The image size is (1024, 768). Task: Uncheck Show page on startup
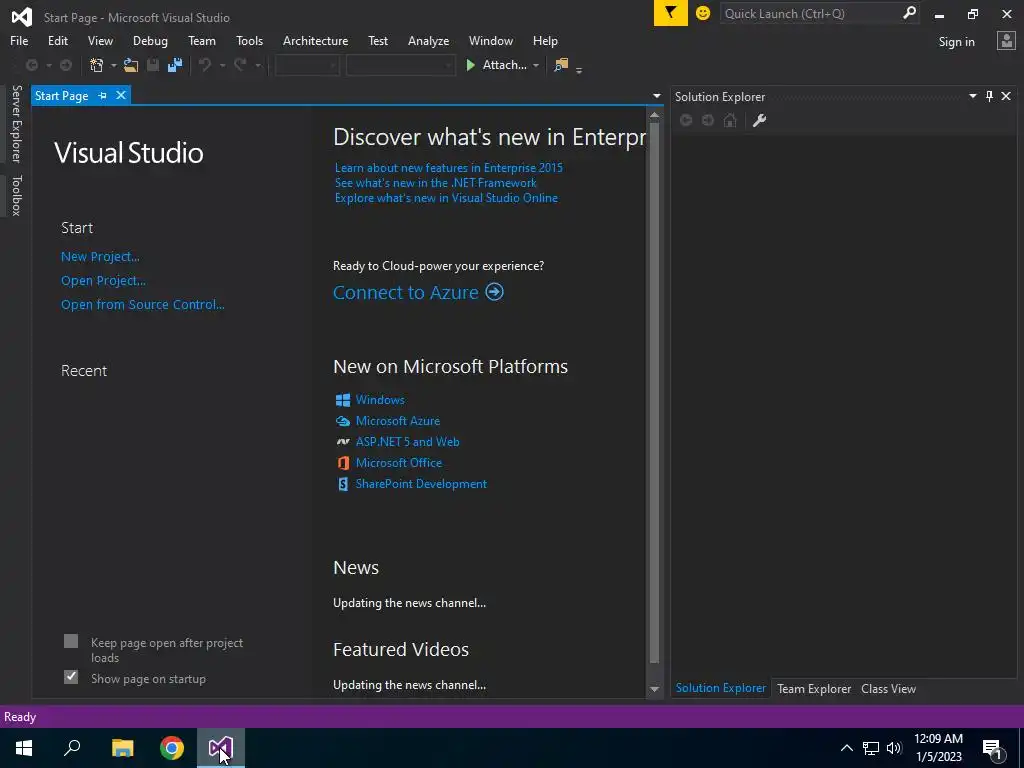71,677
